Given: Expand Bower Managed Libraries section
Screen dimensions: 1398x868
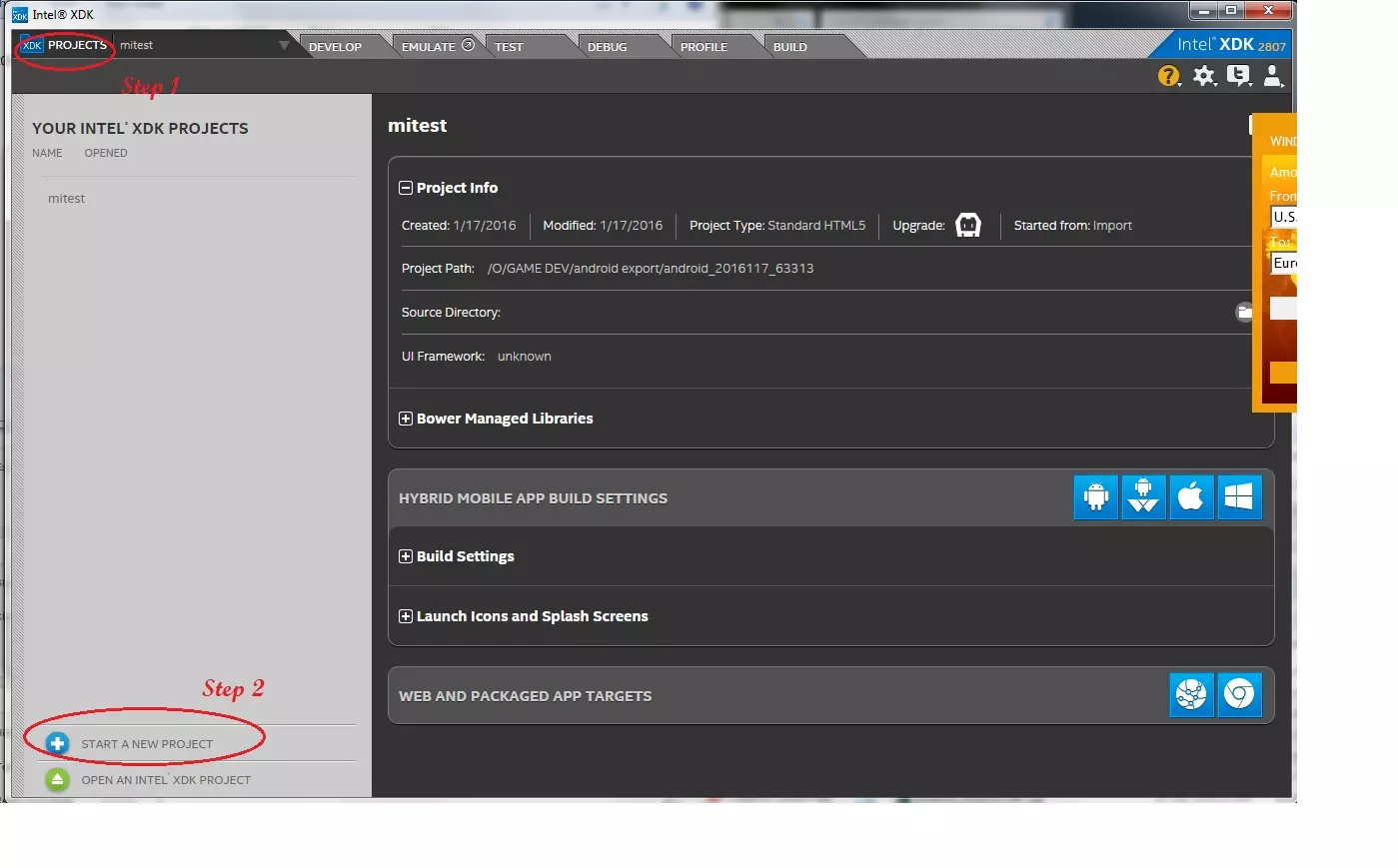Looking at the screenshot, I should coord(406,419).
